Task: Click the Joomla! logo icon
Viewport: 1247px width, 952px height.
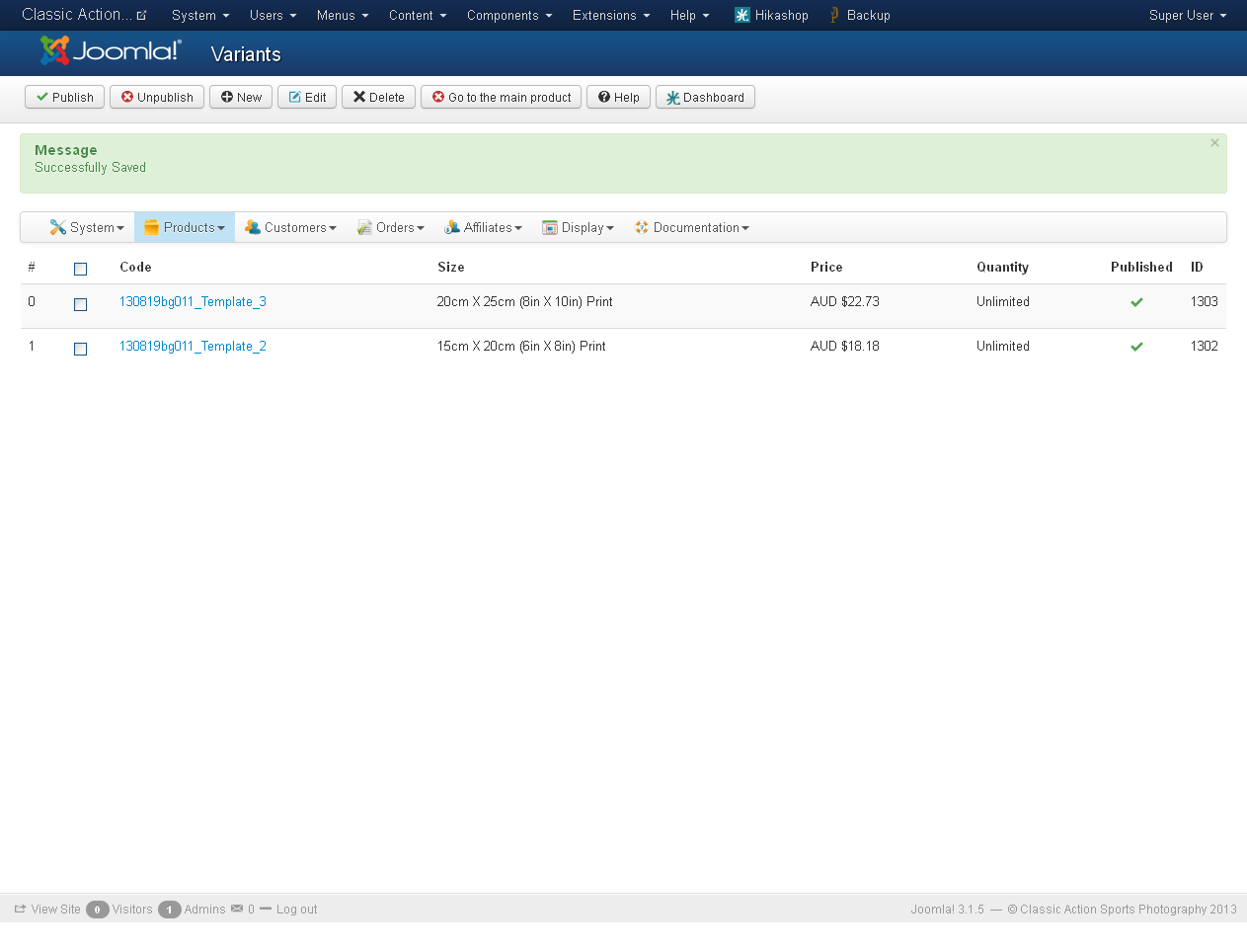Action: click(55, 50)
